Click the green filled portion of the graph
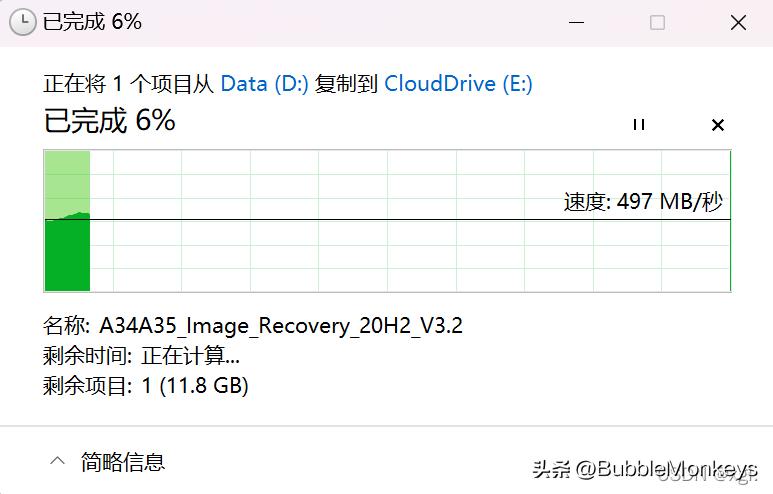Viewport: 773px width, 494px height. (67, 255)
